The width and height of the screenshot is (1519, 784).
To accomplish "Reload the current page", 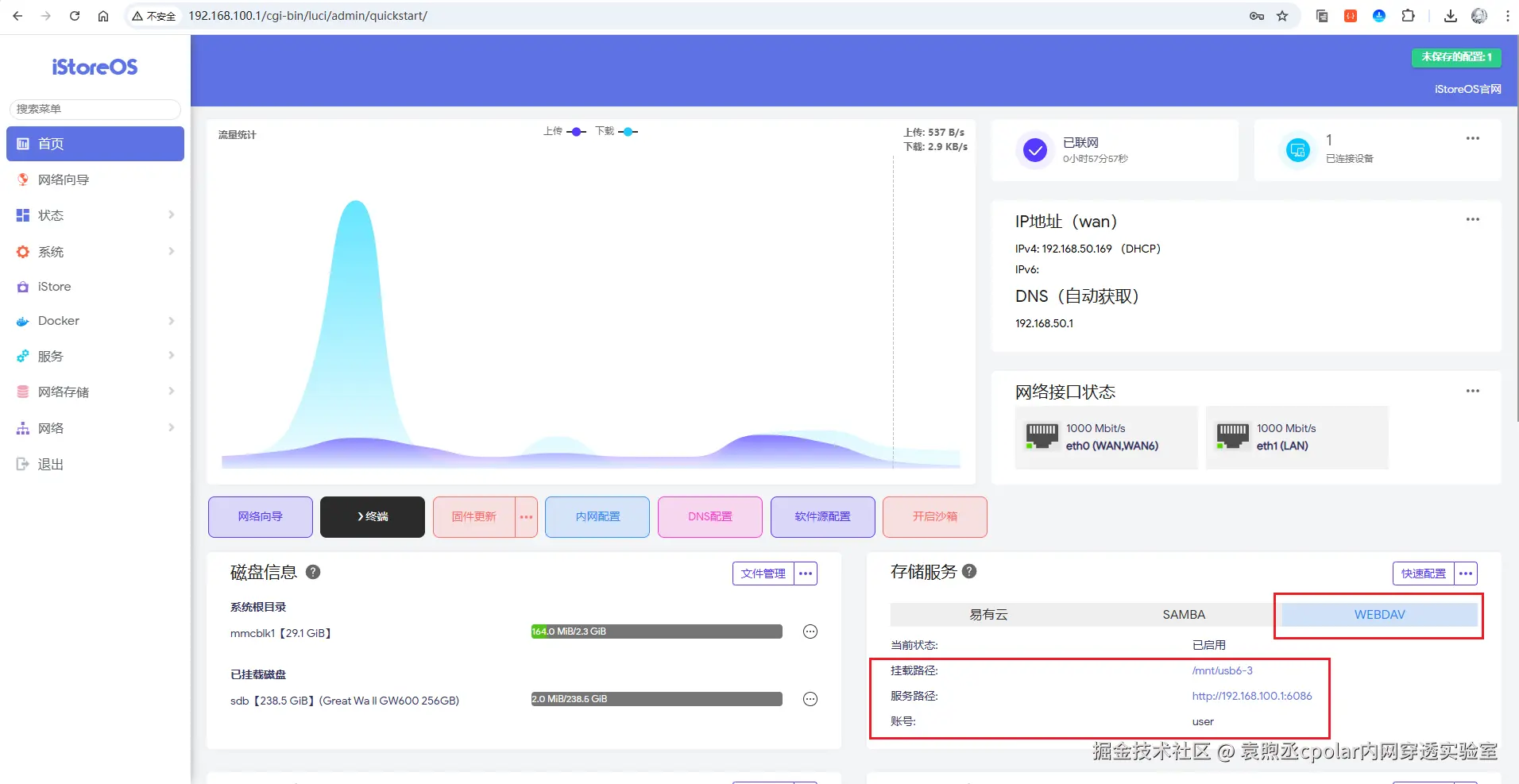I will [x=75, y=16].
